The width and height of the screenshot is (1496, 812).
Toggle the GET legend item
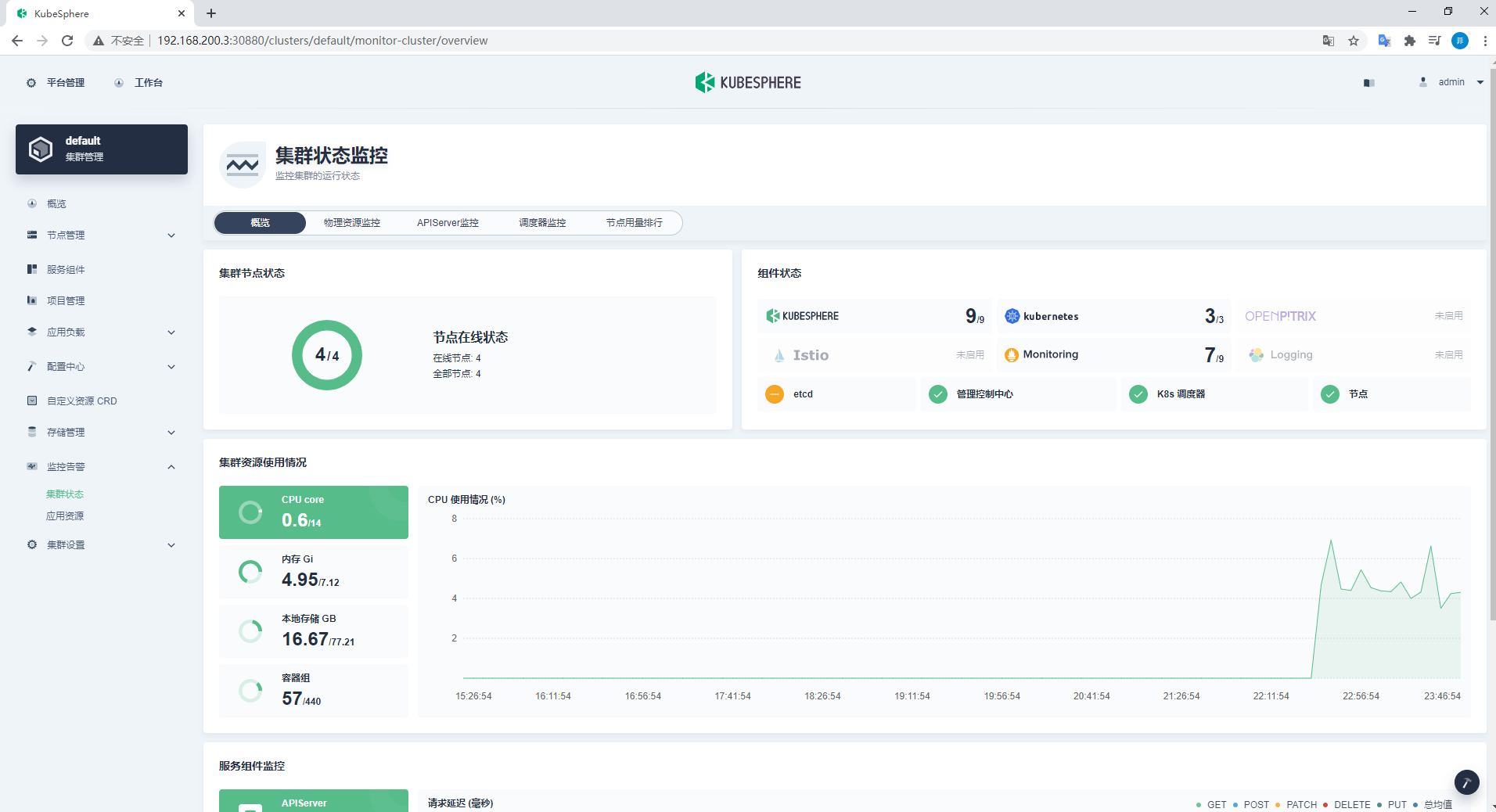pyautogui.click(x=1211, y=805)
